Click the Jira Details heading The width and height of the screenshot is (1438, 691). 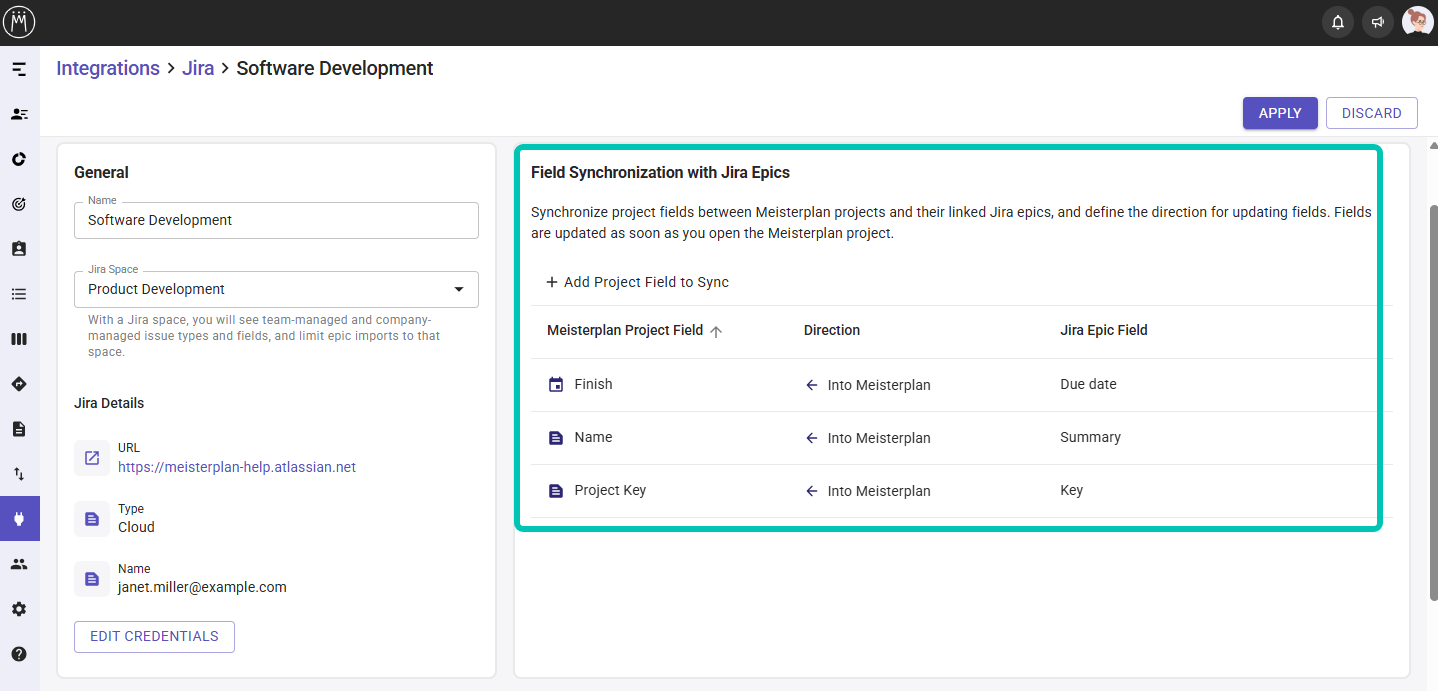109,403
